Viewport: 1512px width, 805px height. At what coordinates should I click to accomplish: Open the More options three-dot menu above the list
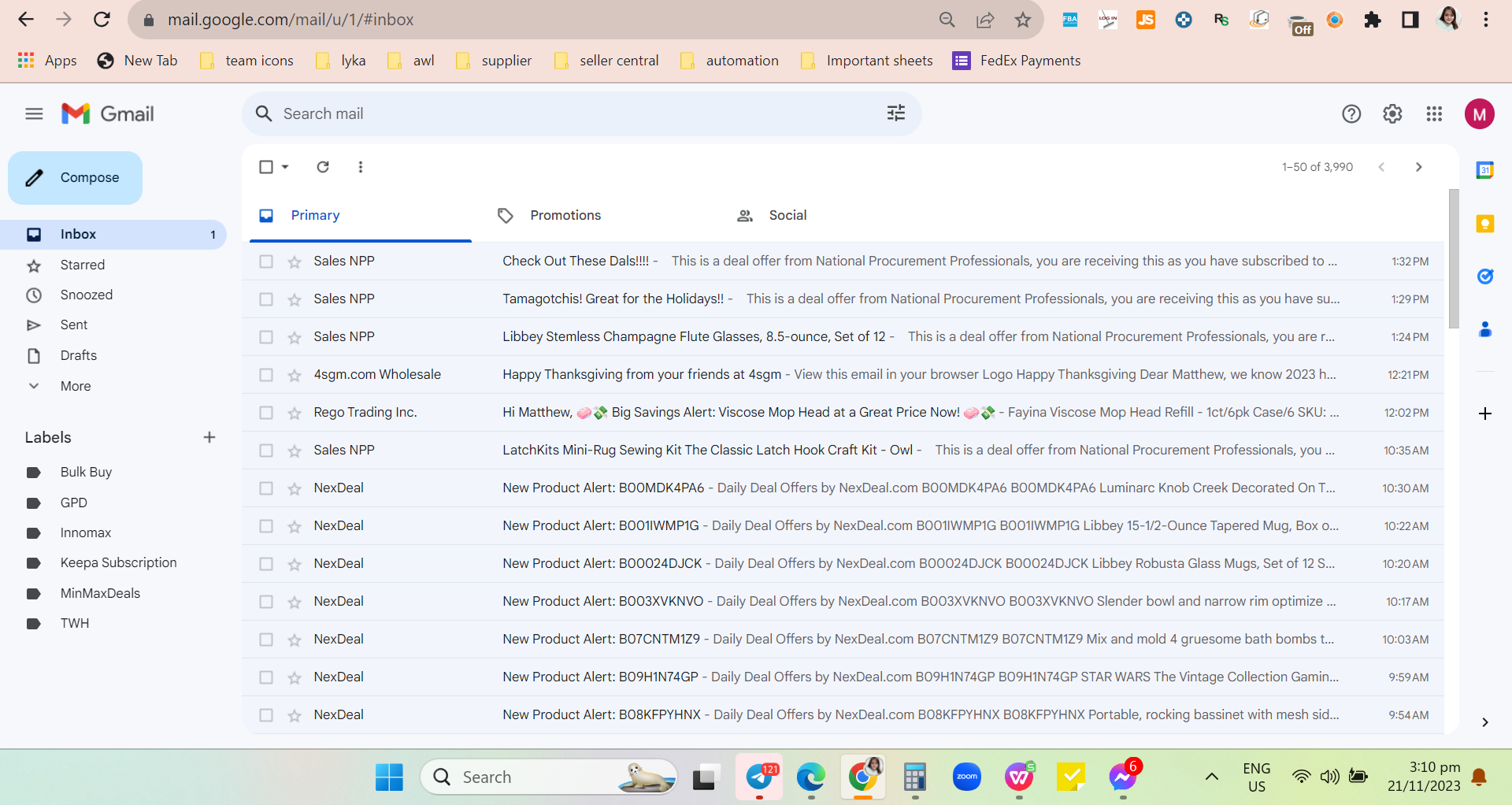pos(361,167)
